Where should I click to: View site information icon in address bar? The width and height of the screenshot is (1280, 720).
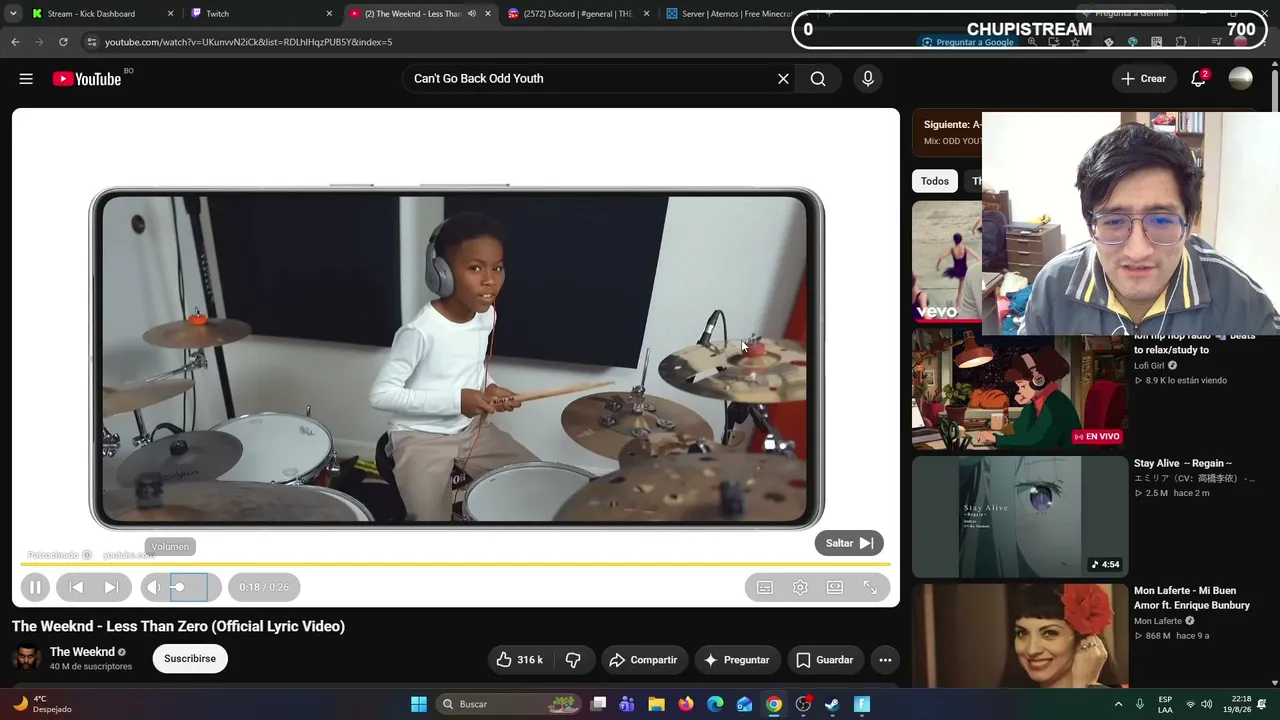point(91,42)
